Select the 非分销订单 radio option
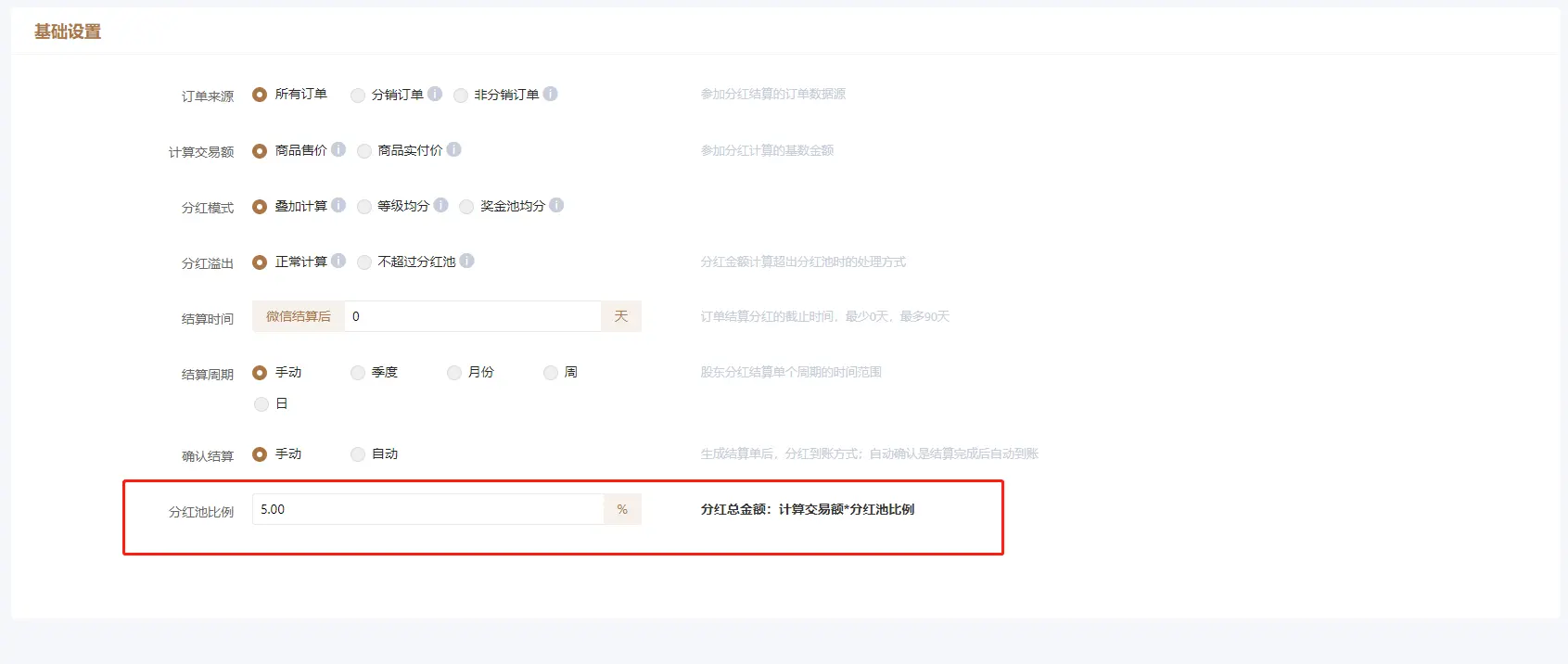This screenshot has width=1568, height=664. pos(461,95)
